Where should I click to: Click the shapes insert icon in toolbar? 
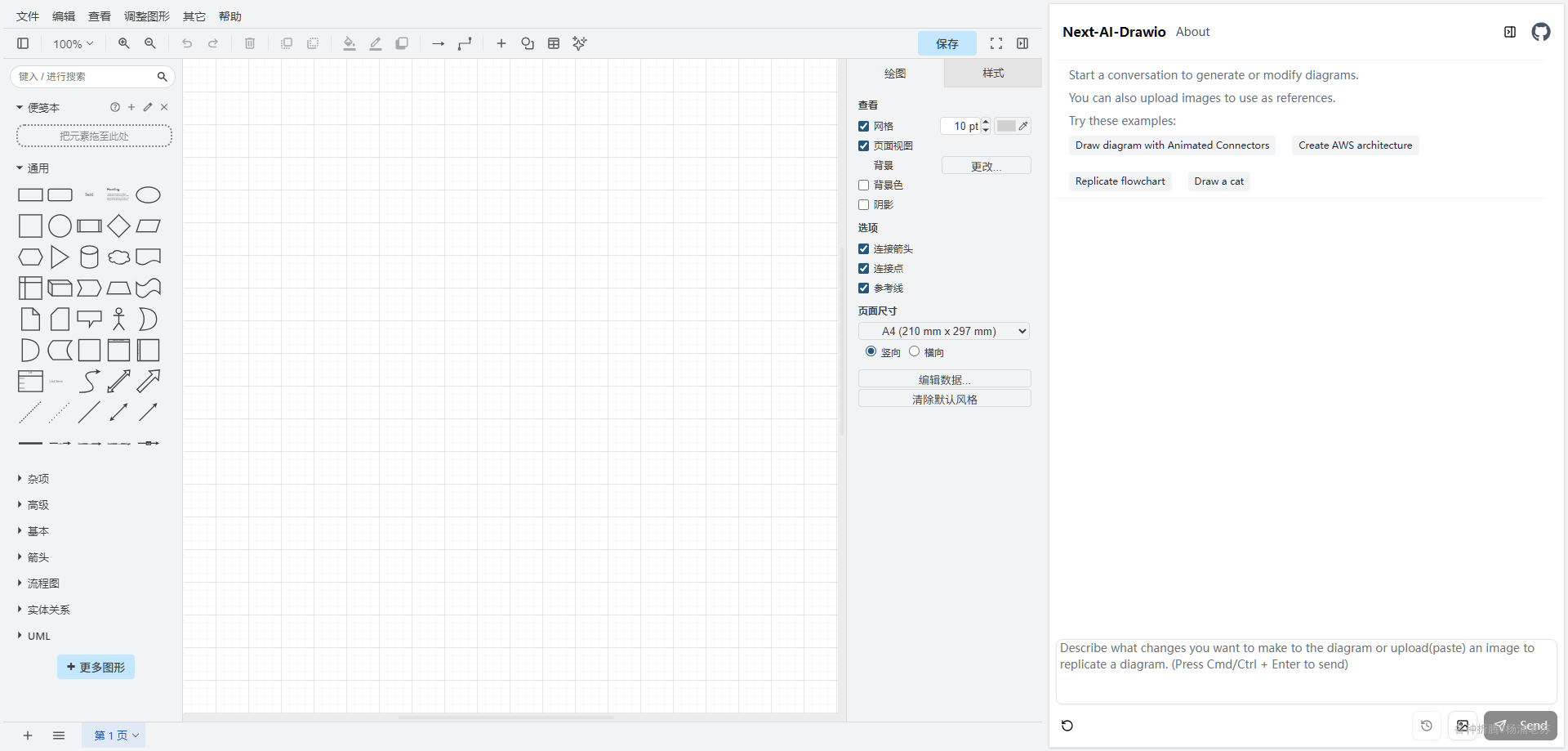528,43
